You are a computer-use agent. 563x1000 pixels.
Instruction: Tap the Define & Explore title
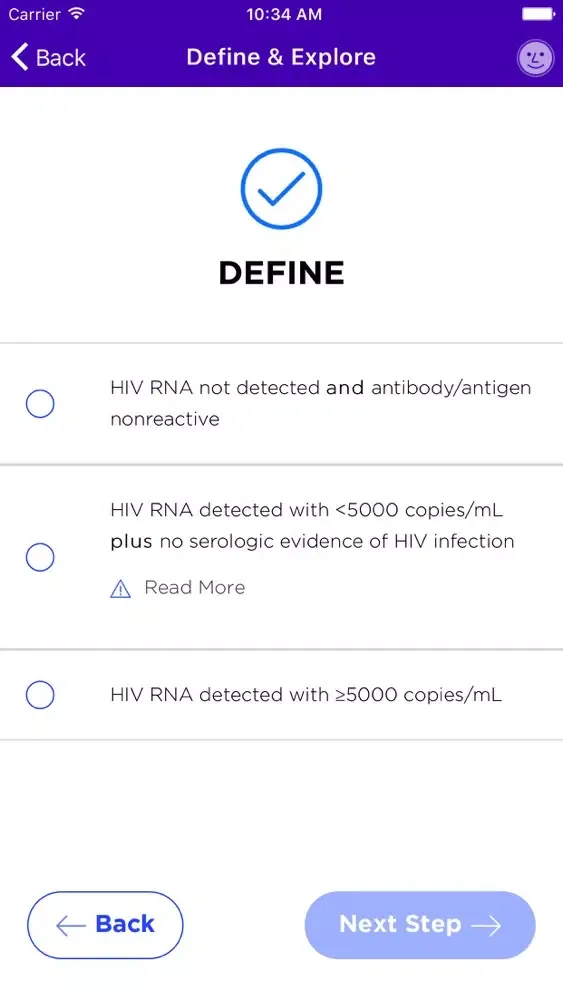[x=281, y=57]
